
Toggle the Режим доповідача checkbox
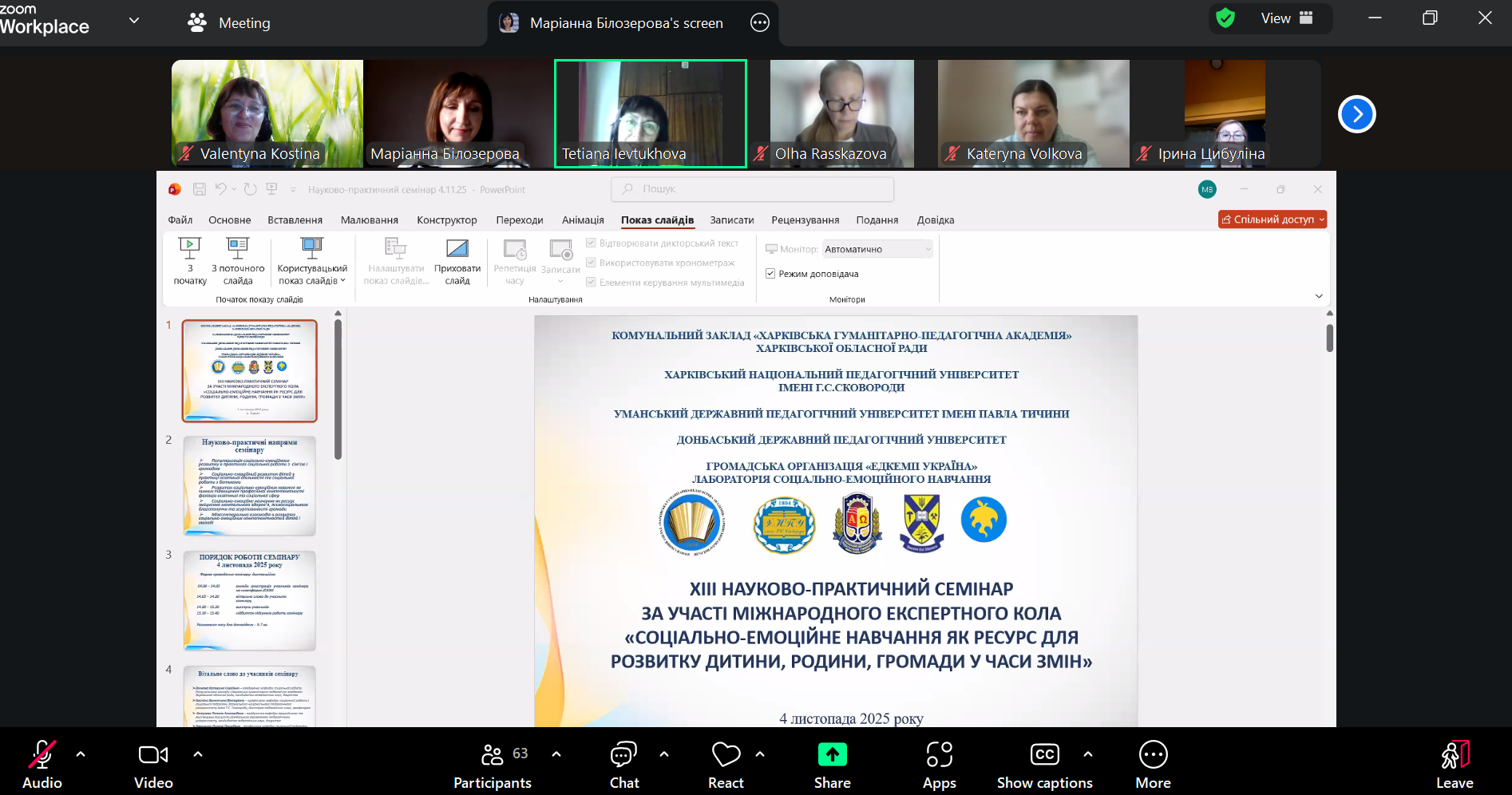[770, 274]
